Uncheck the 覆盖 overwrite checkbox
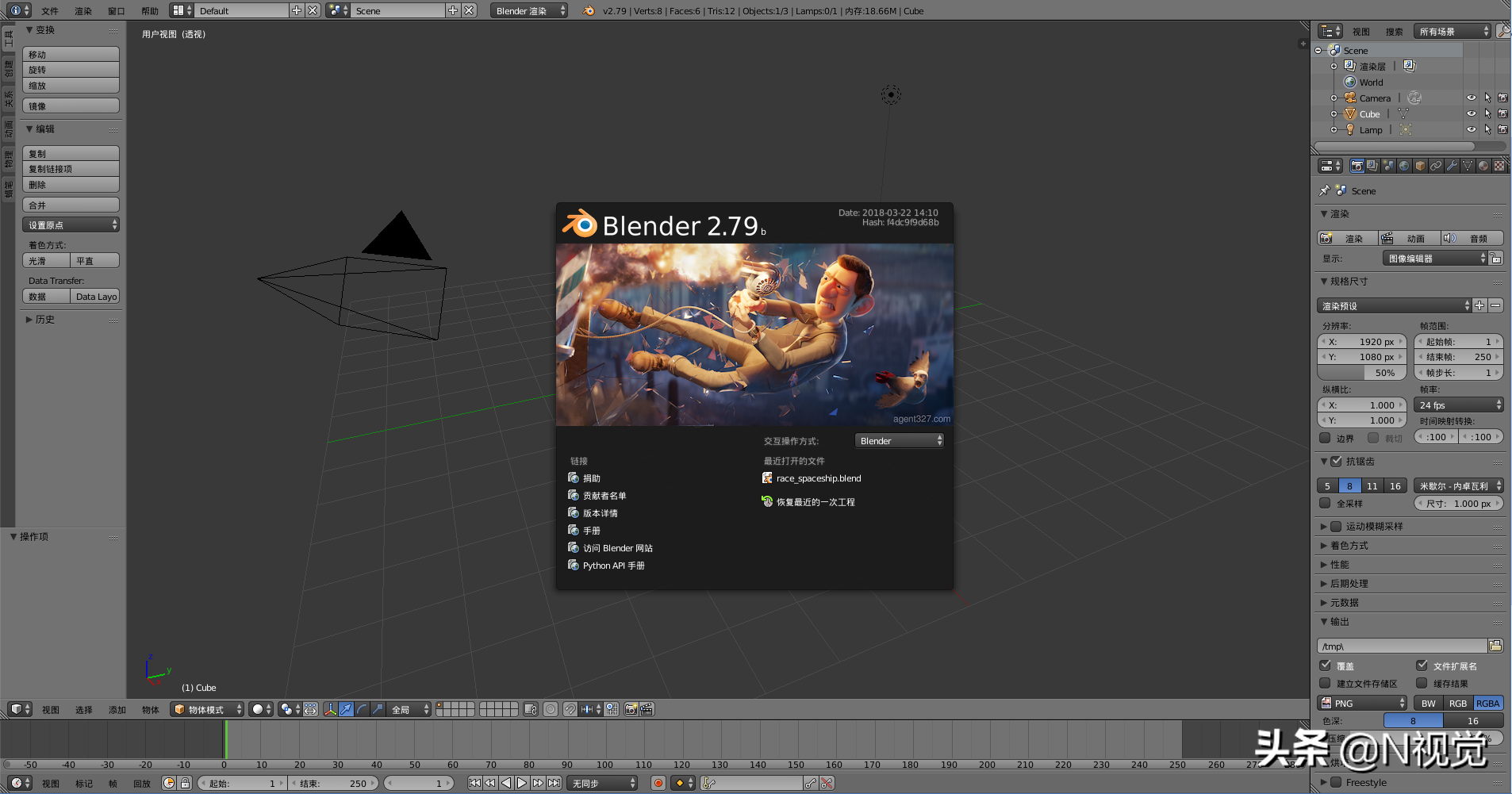 coord(1325,666)
